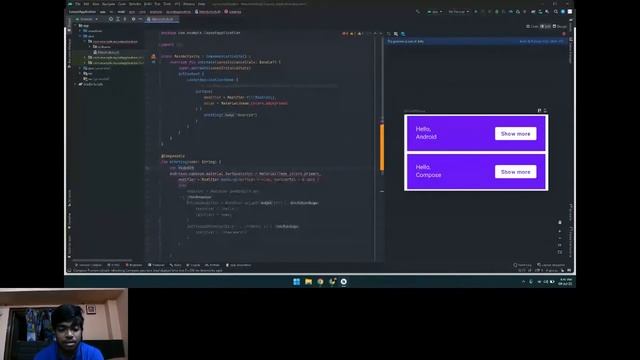Screen dimensions: 640x360
Task: Open the app run configuration dropdown
Action: tap(435, 11)
